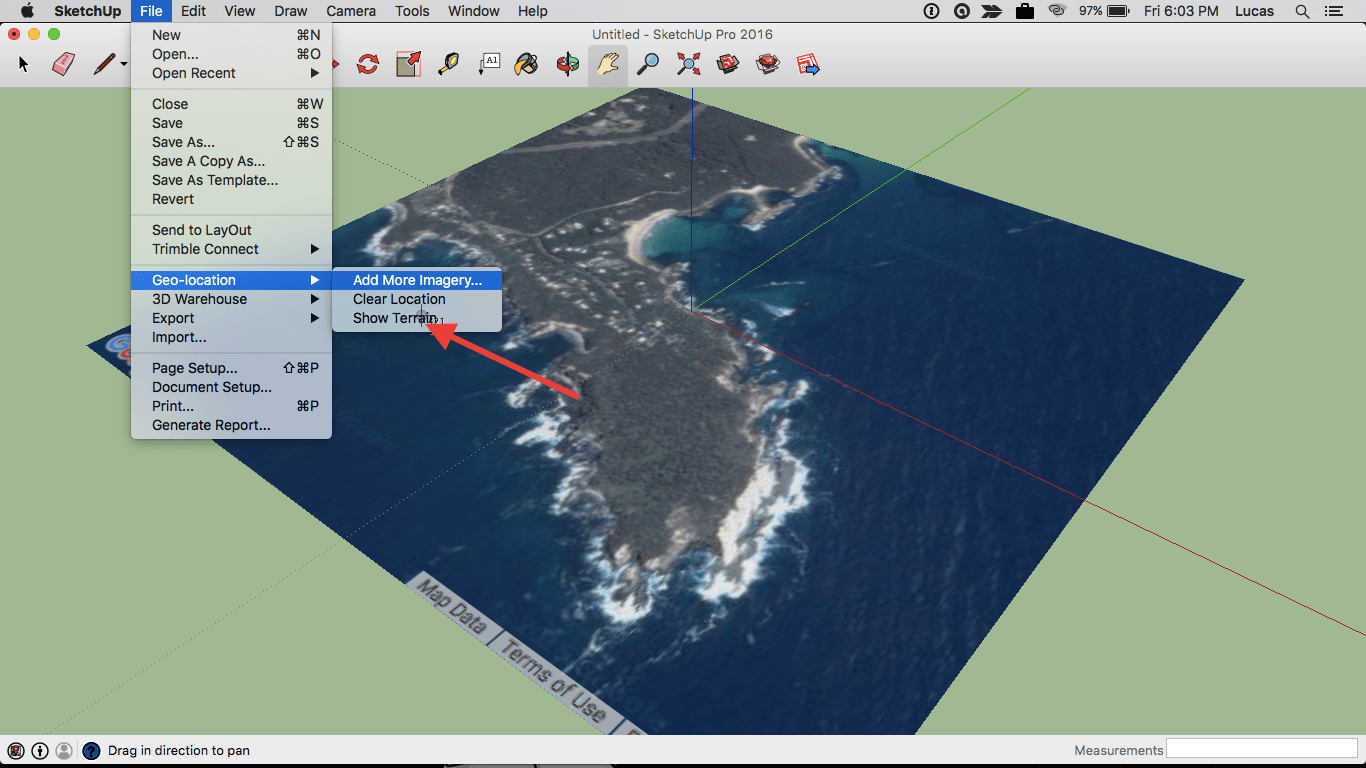Open Spotlight search in the menu bar
This screenshot has height=768, width=1366.
click(x=1302, y=11)
